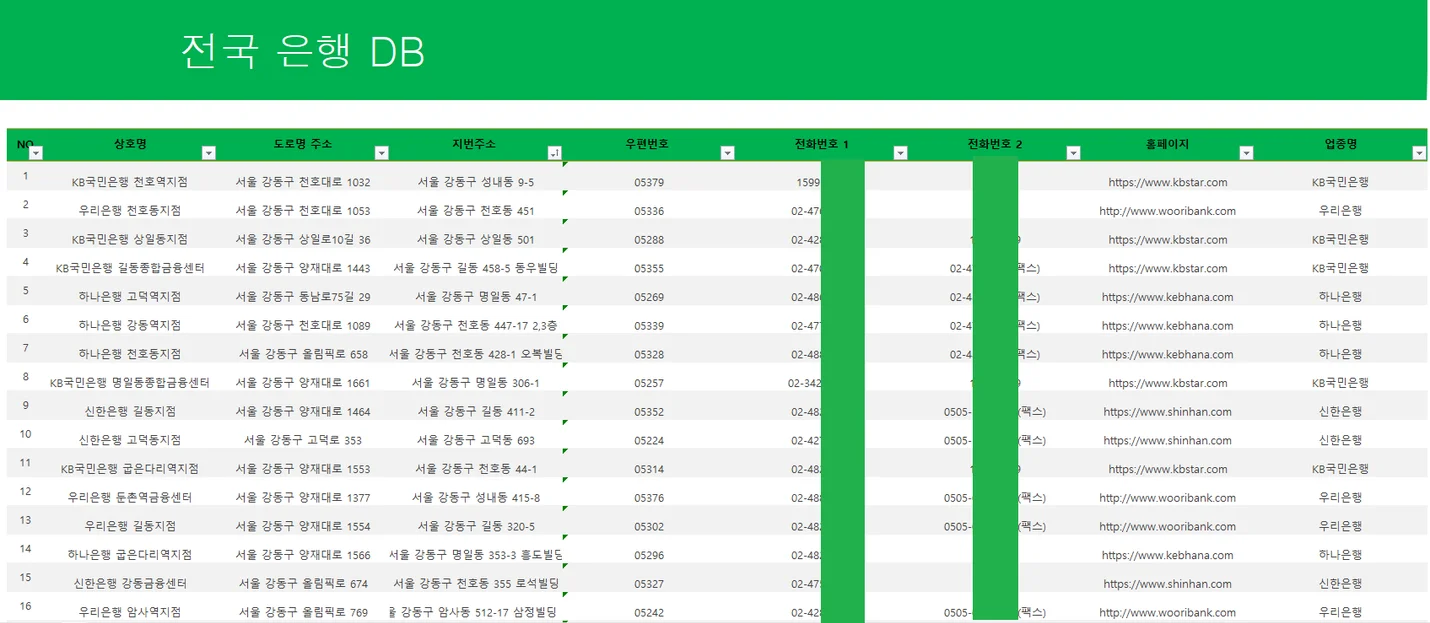Select 업종명 cell 신한은행 in row 15
The image size is (1430, 623).
click(1340, 584)
